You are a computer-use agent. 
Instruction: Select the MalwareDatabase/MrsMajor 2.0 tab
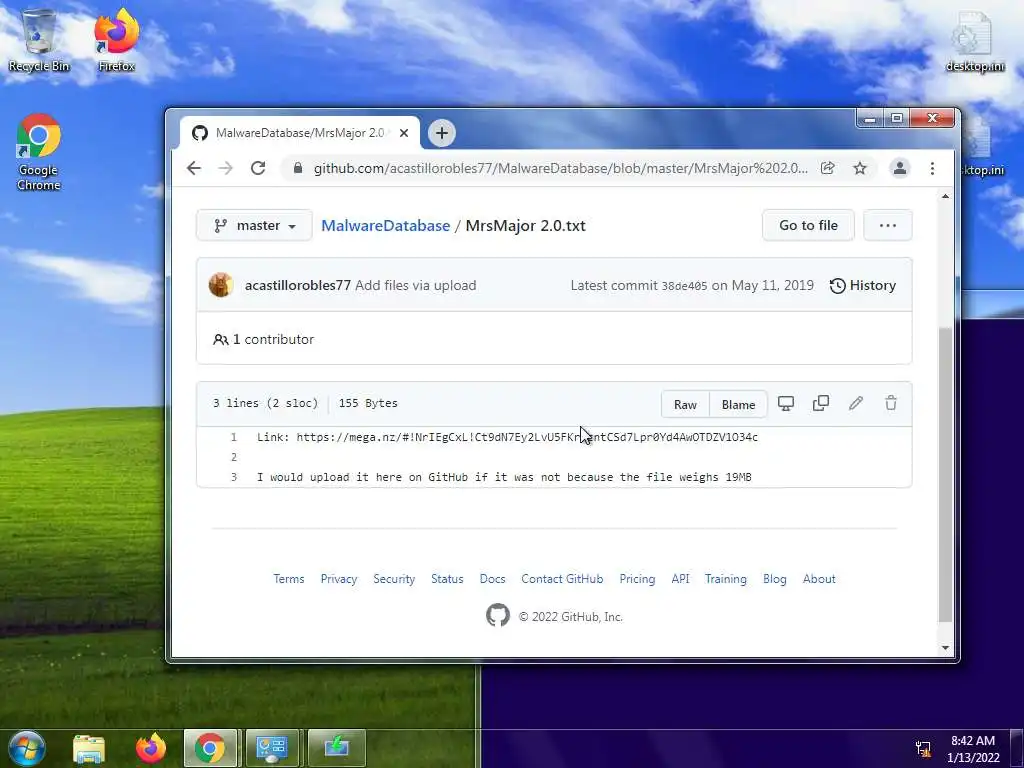coord(300,133)
